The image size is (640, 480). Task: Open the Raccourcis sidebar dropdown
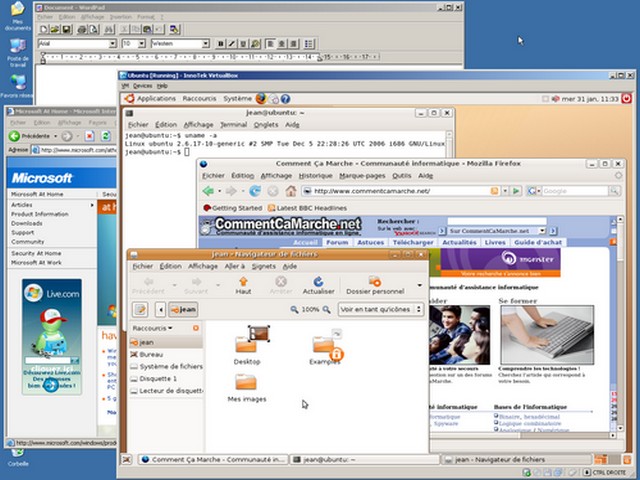click(153, 328)
